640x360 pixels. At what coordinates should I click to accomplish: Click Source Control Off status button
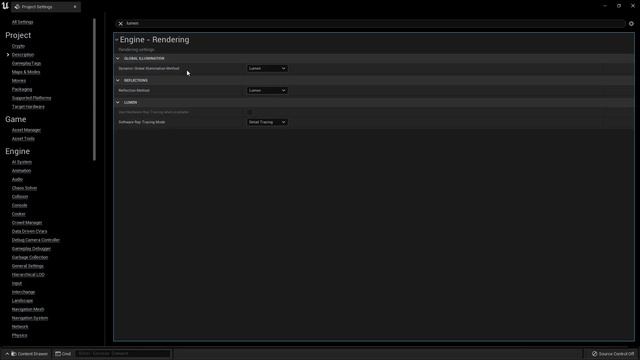coord(613,354)
